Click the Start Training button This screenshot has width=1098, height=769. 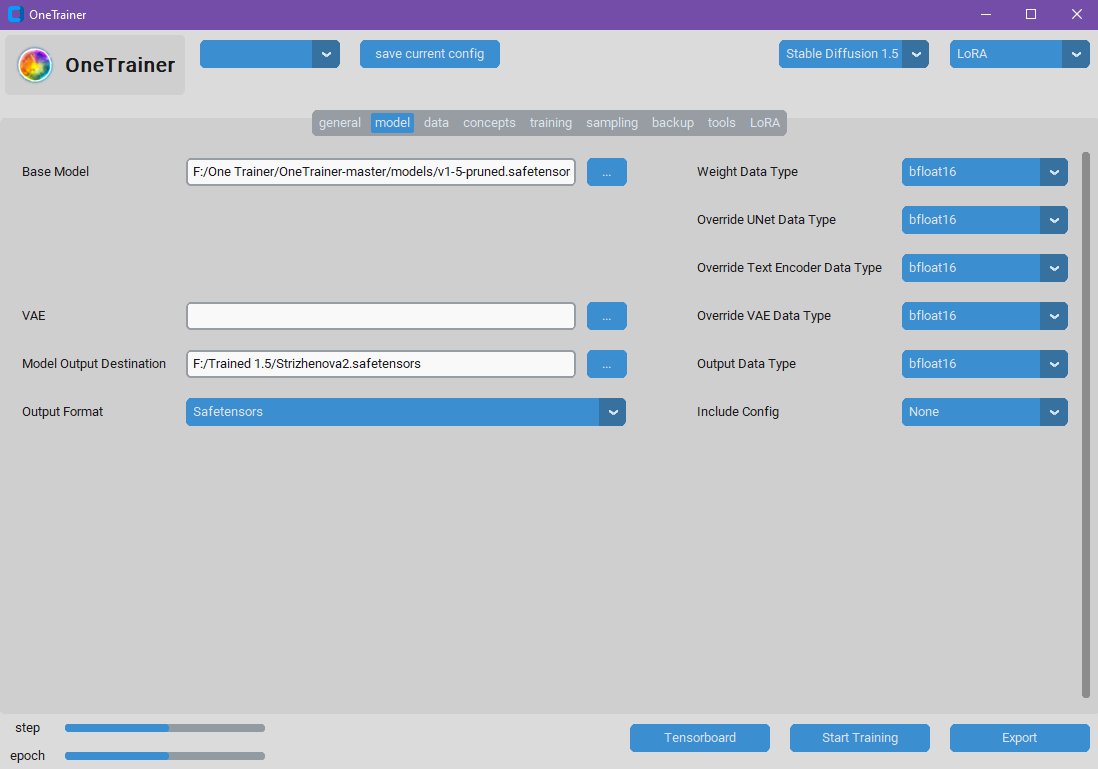point(859,737)
